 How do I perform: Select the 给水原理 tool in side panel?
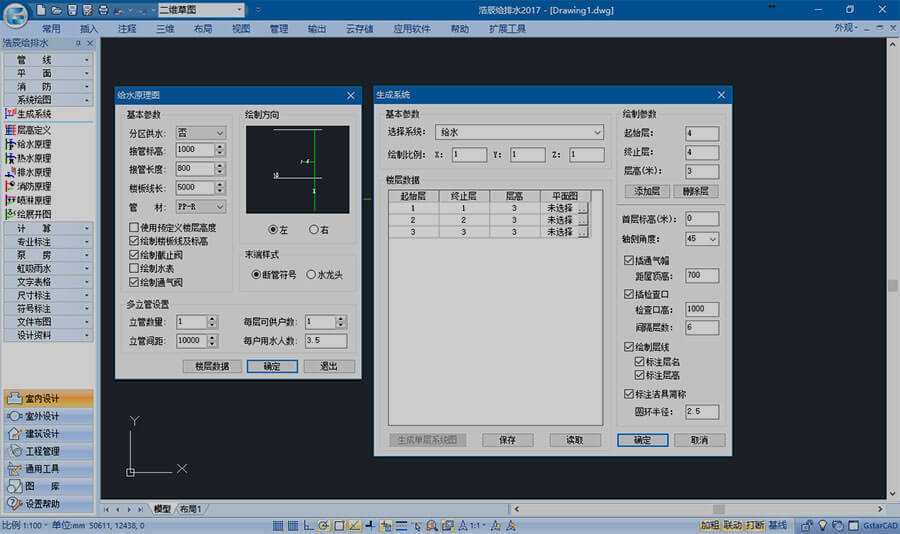35,144
